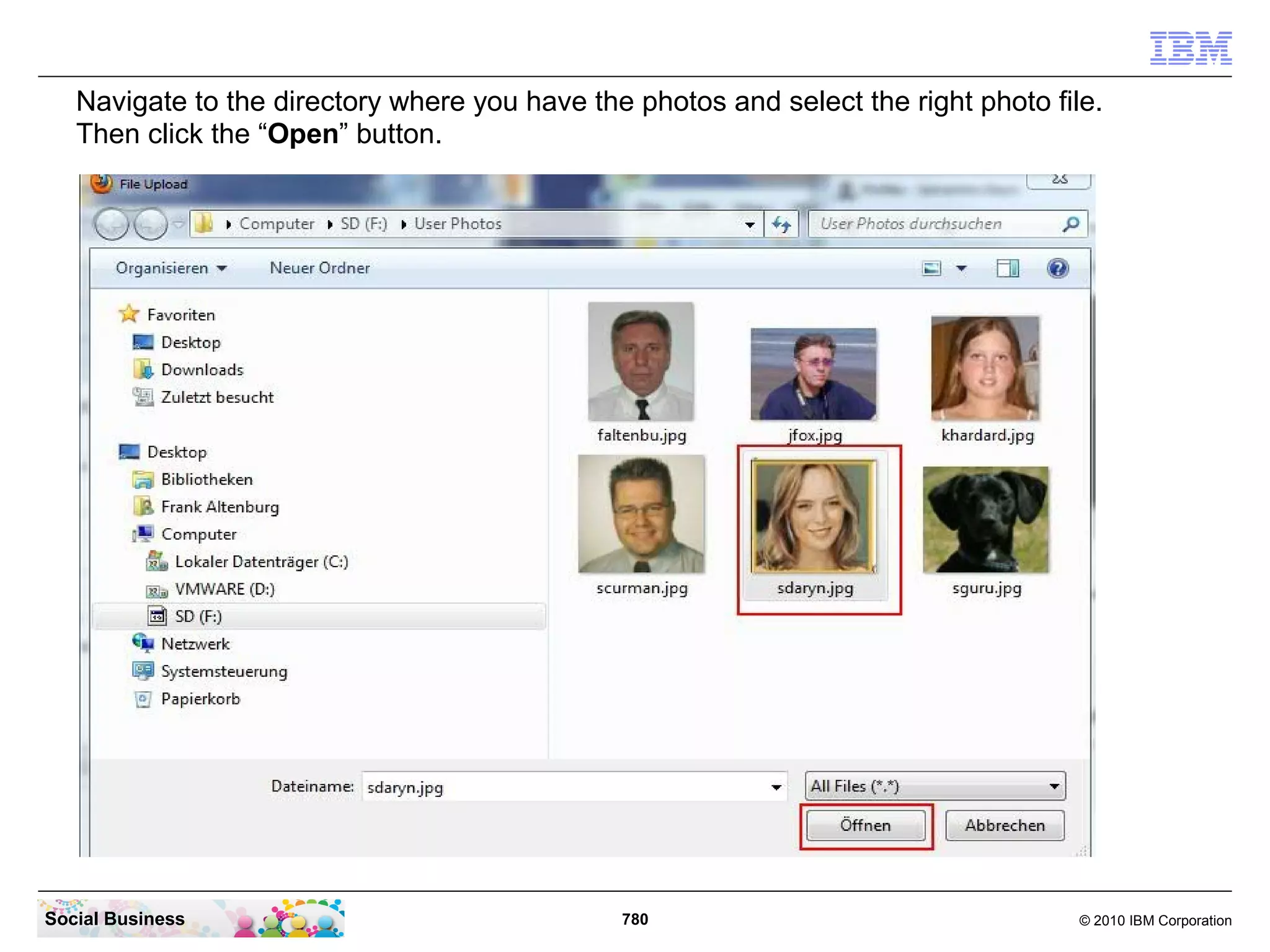Image resolution: width=1270 pixels, height=952 pixels.
Task: Open address bar history dropdown
Action: click(x=750, y=224)
